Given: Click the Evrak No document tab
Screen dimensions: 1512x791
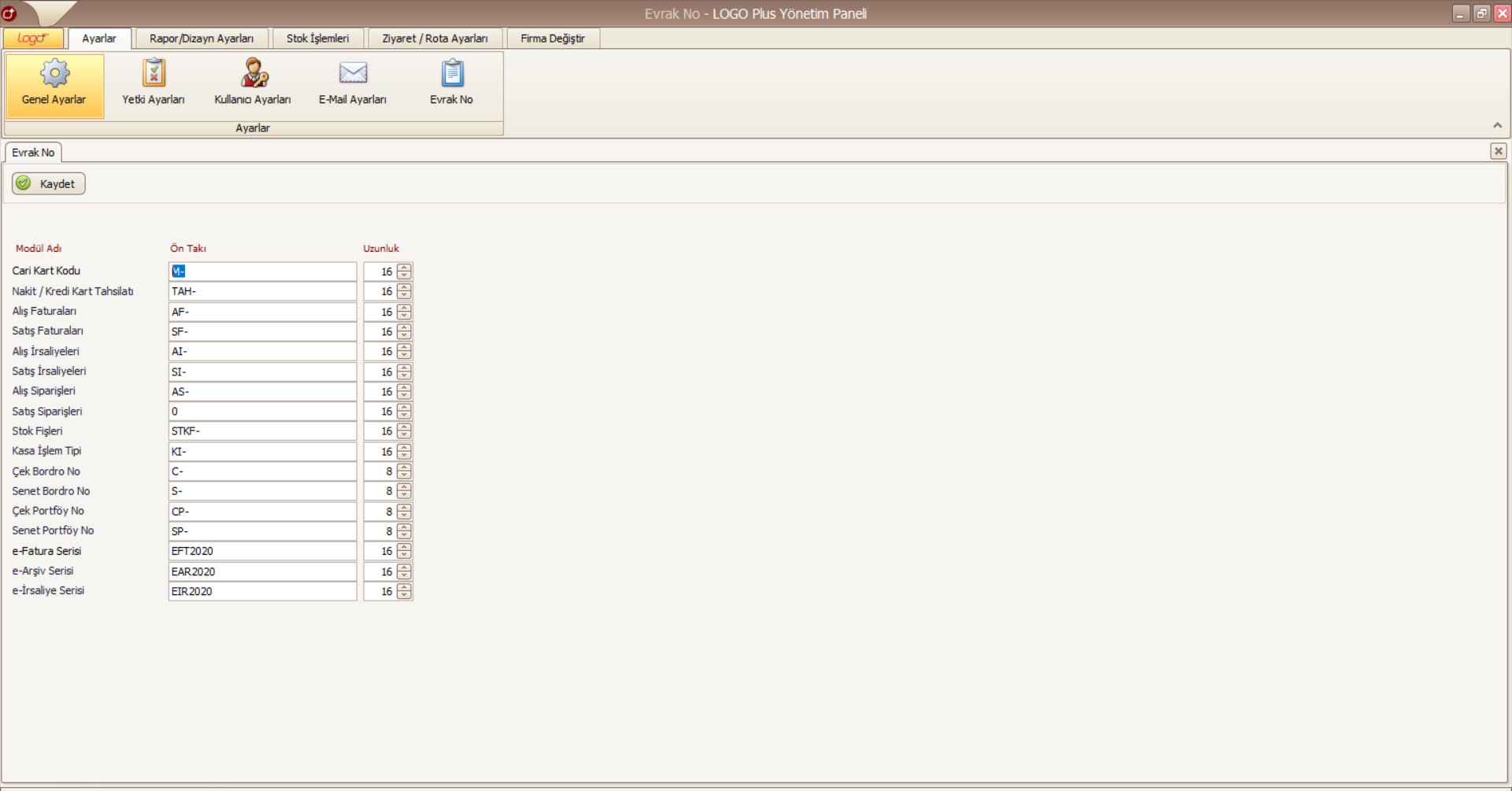Looking at the screenshot, I should (x=33, y=153).
